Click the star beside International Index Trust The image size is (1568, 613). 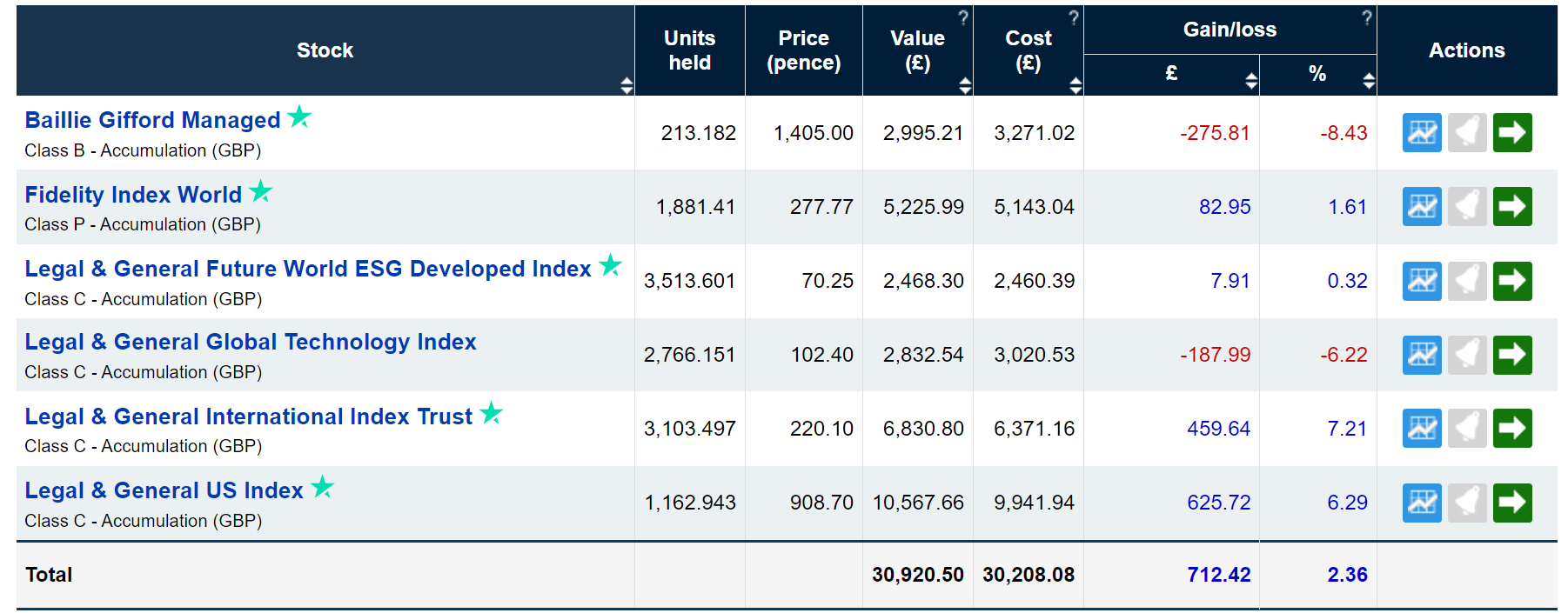tap(492, 412)
